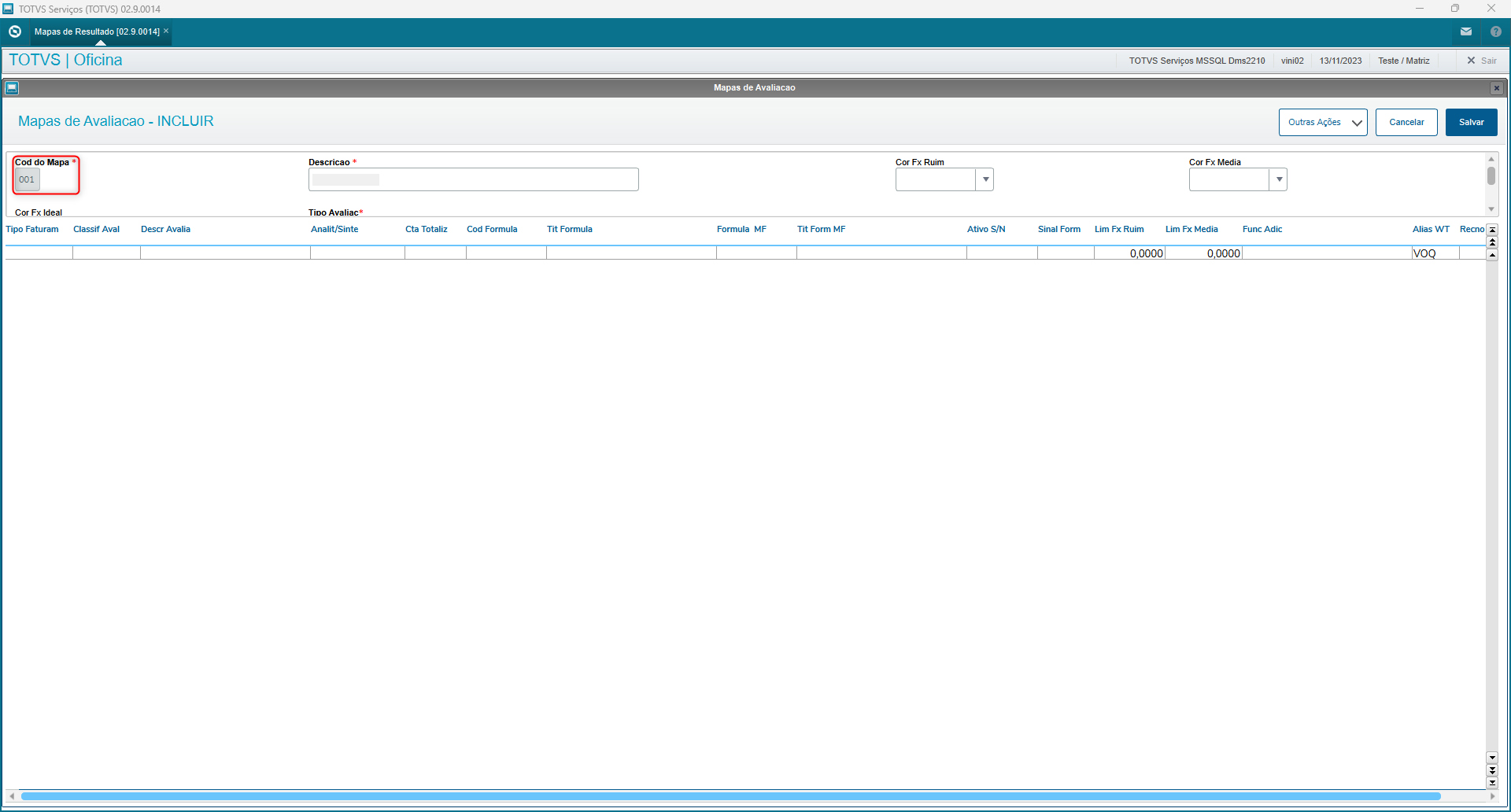
Task: Select the Lim Fx Ruim cell showing 0,0000
Action: click(x=1129, y=253)
